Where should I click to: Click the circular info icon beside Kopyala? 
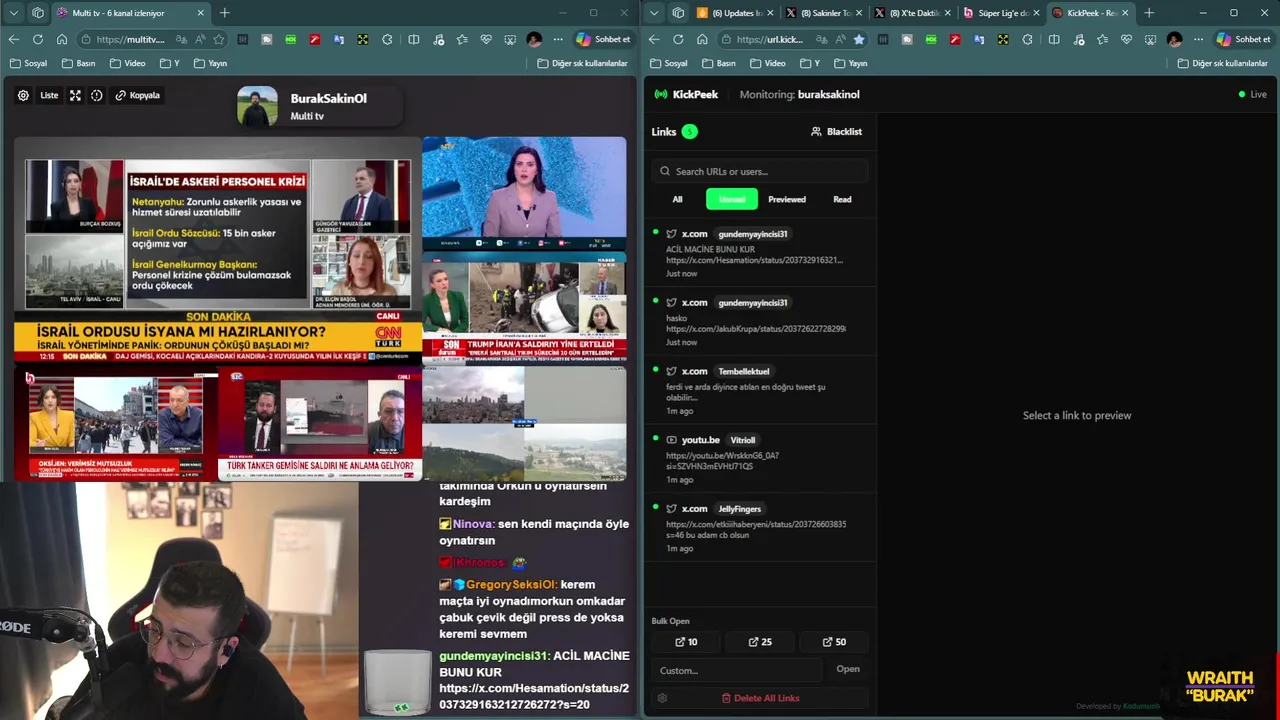pyautogui.click(x=97, y=95)
